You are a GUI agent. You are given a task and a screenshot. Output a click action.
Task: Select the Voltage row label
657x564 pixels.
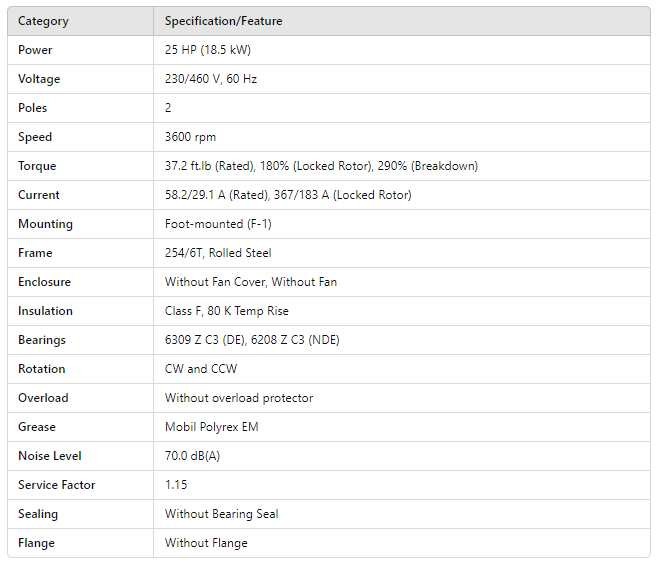[x=39, y=79]
